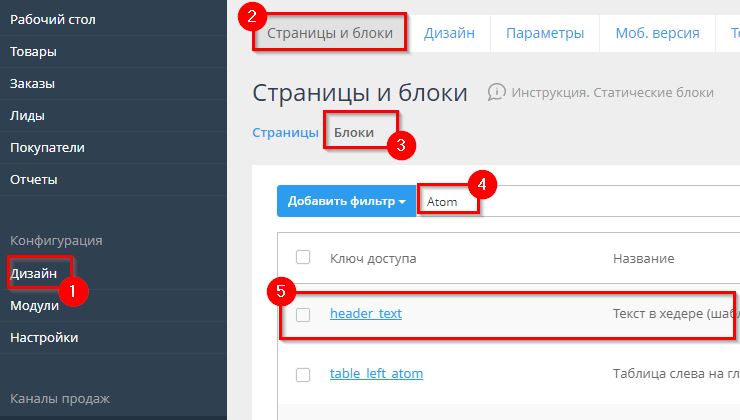Image resolution: width=740 pixels, height=420 pixels.
Task: Select Модули in the sidebar
Action: pyautogui.click(x=35, y=306)
